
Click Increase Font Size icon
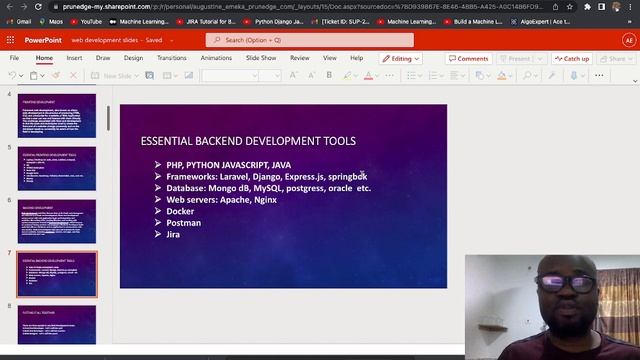[x=293, y=76]
